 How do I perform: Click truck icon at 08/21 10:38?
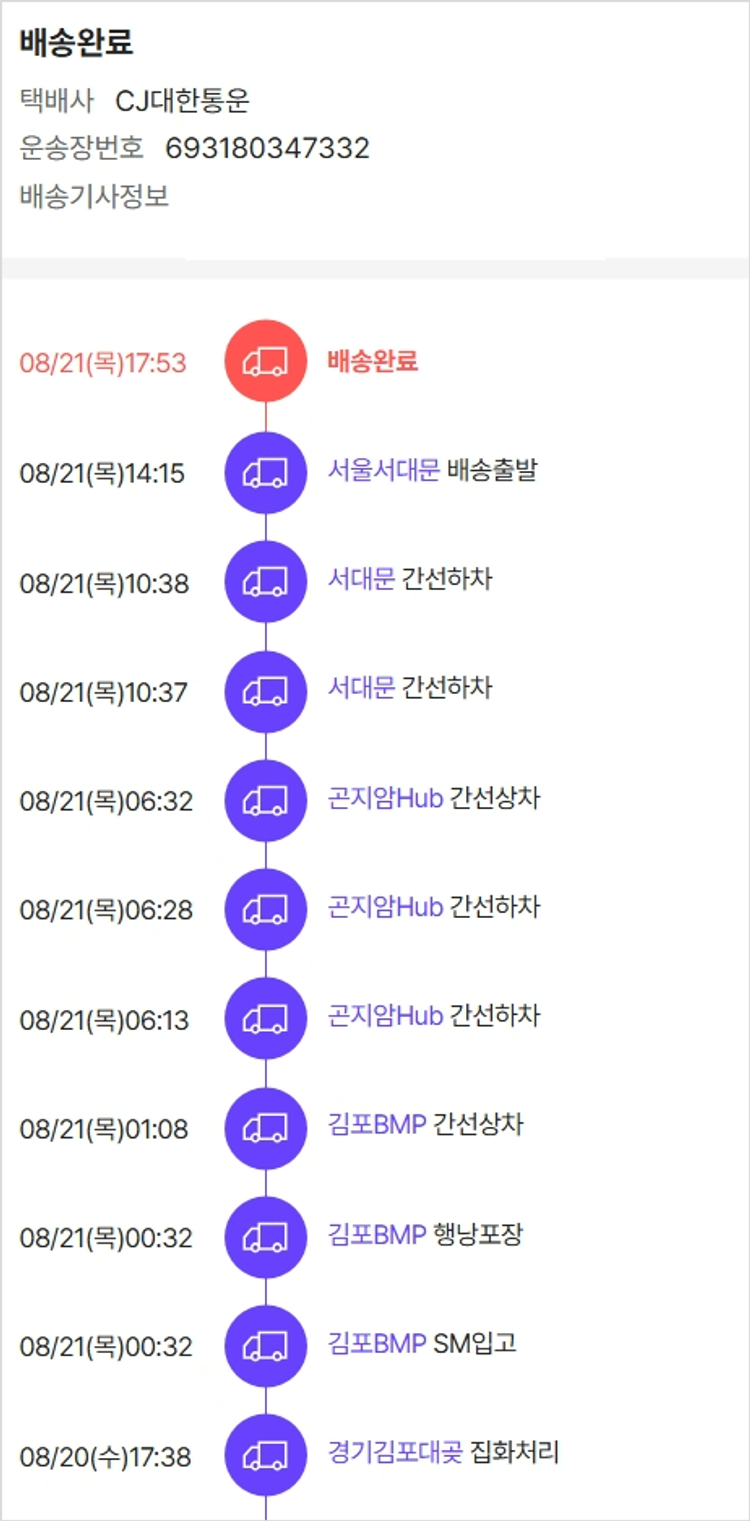click(266, 581)
